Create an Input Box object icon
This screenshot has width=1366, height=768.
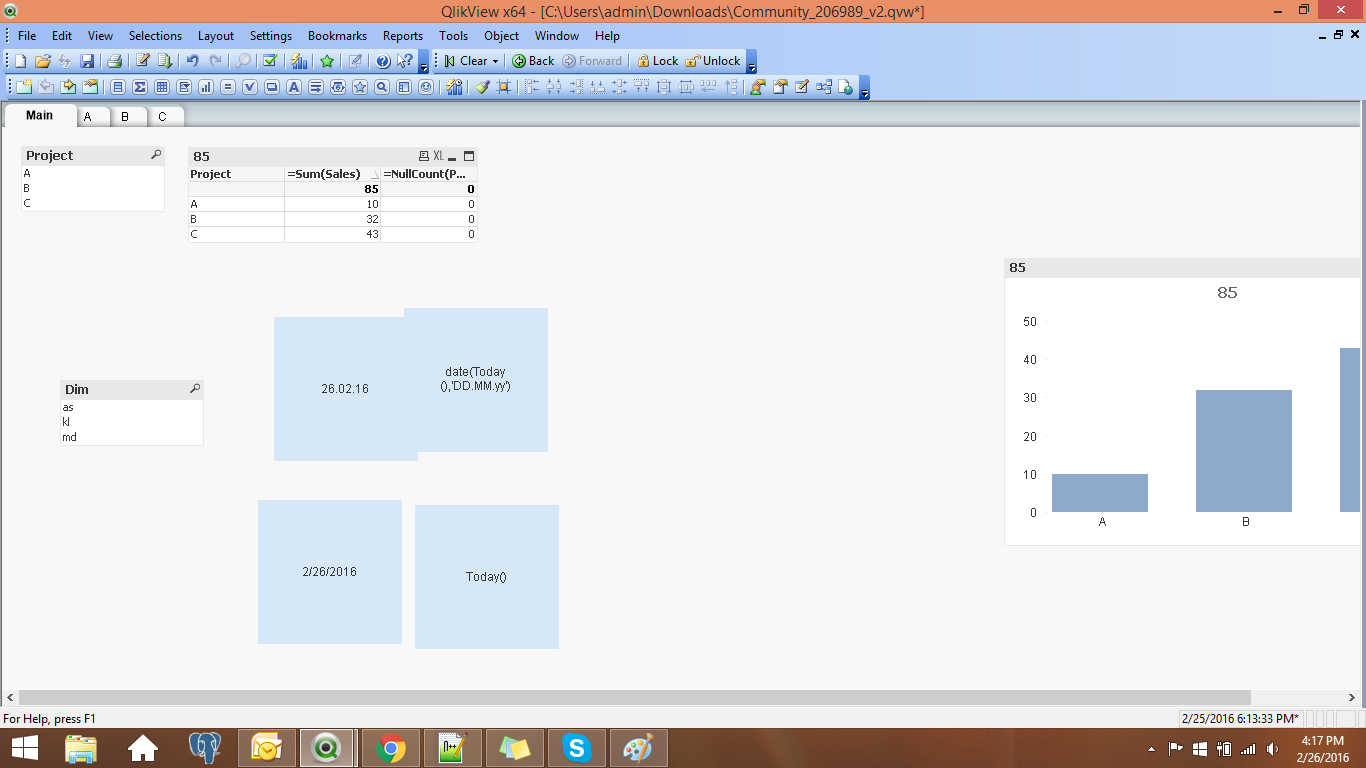[228, 87]
